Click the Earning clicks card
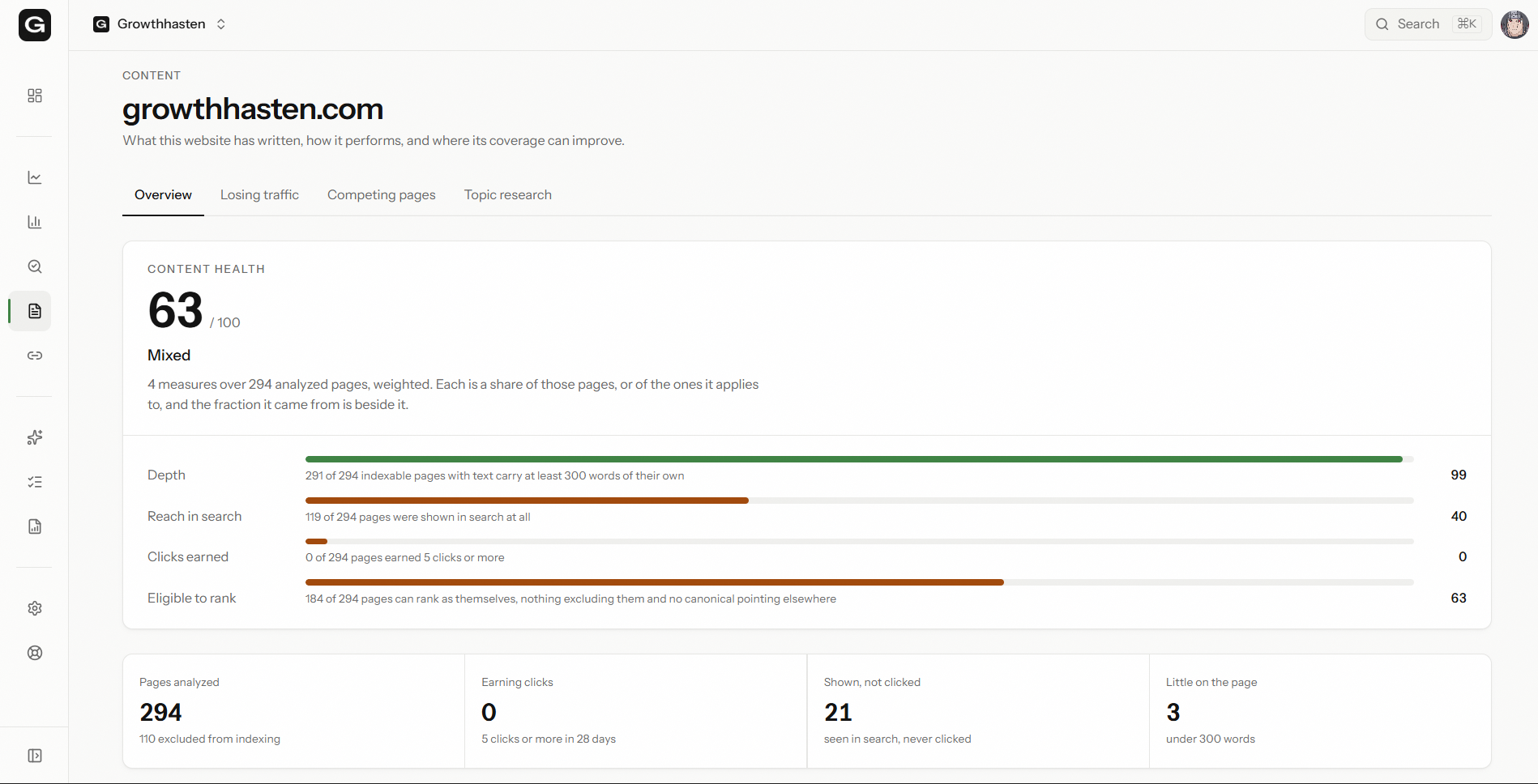 click(x=636, y=711)
